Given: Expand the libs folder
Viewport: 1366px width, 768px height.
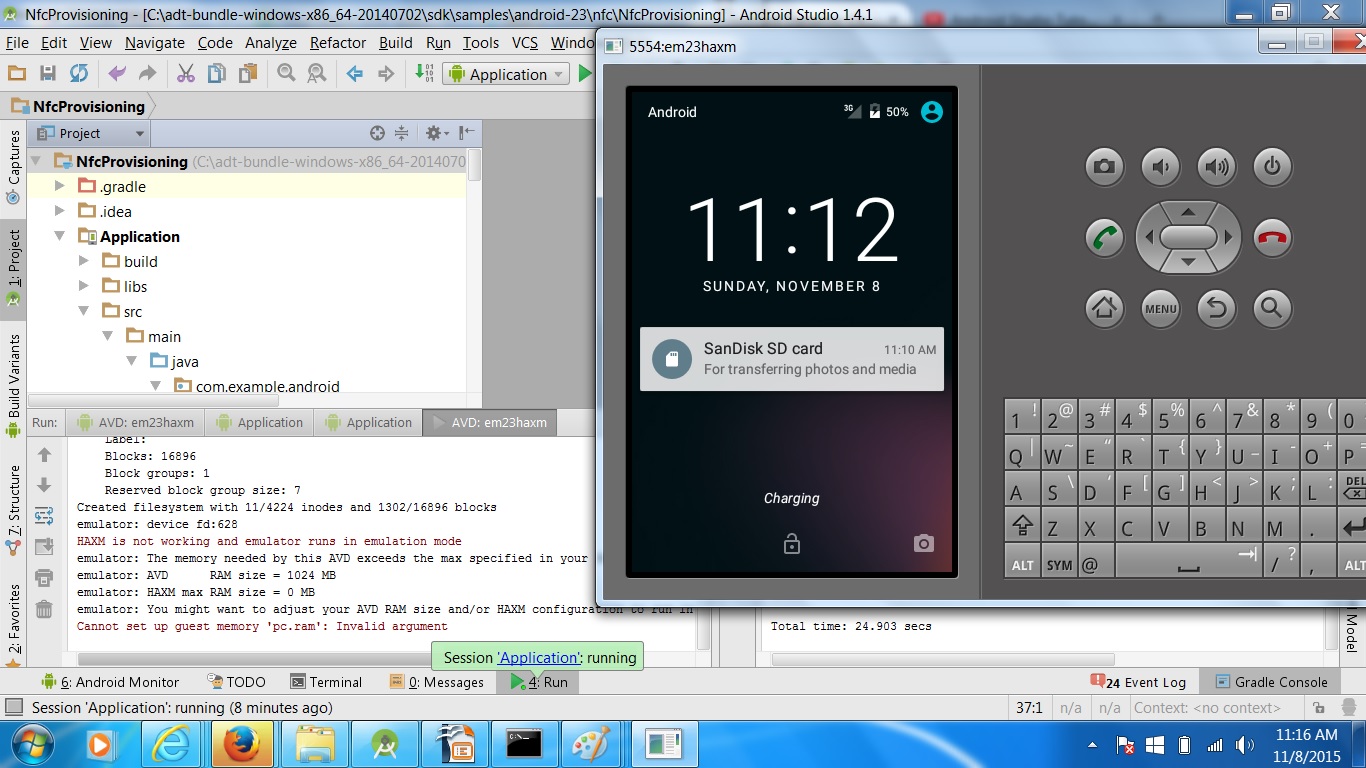Looking at the screenshot, I should click(84, 286).
